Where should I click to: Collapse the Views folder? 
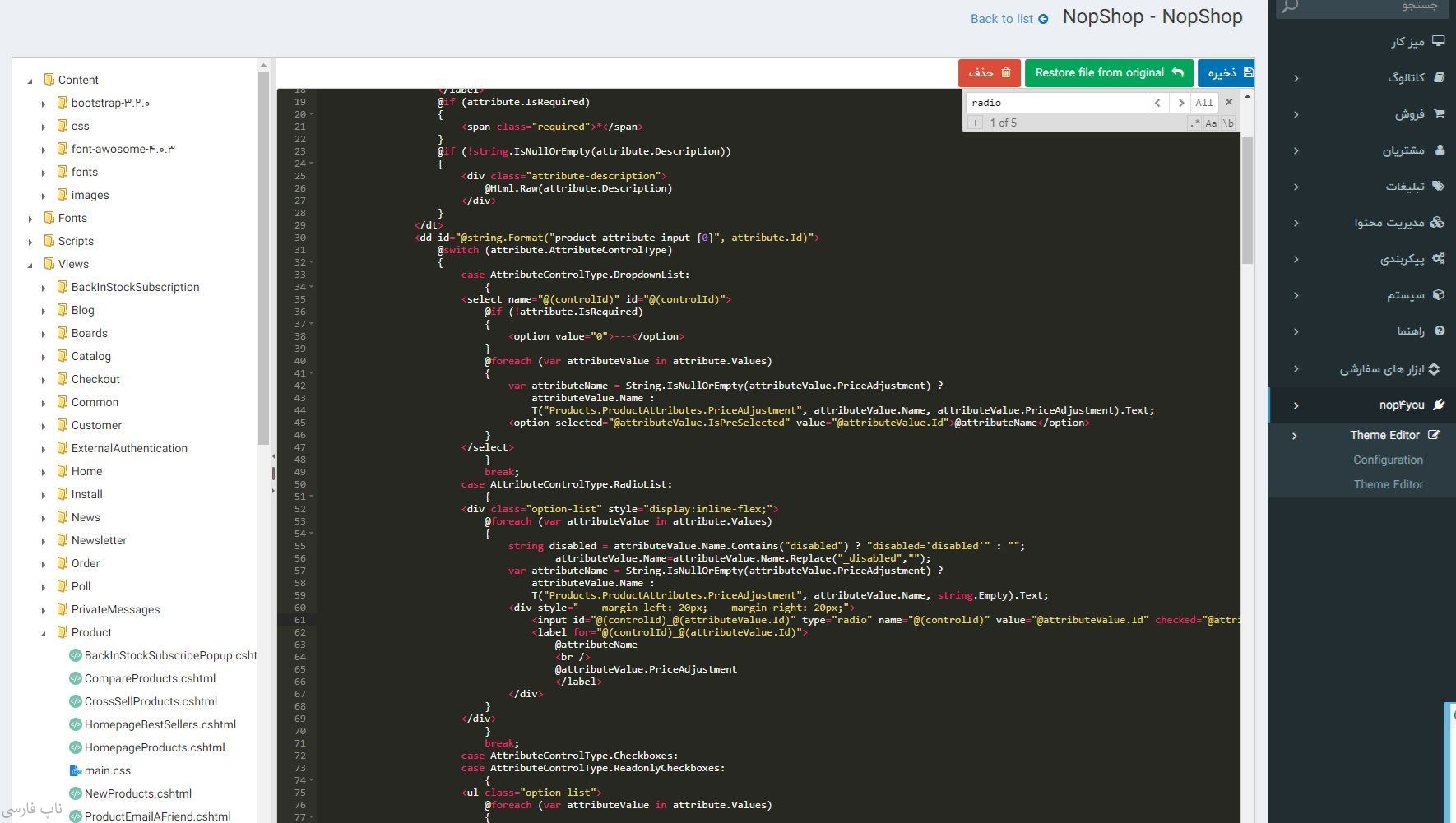coord(30,265)
